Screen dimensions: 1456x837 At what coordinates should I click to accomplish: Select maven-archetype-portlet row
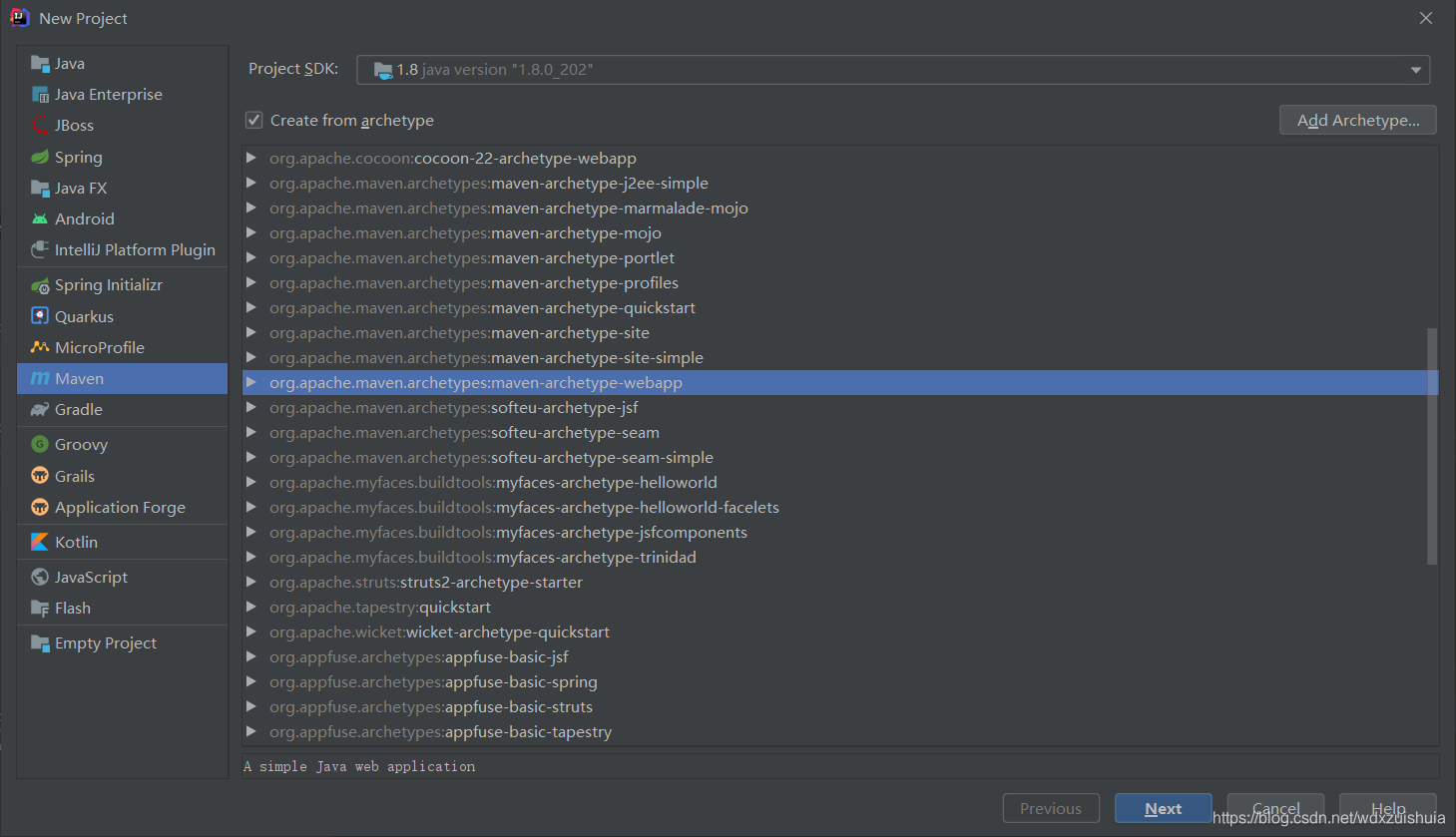840,257
